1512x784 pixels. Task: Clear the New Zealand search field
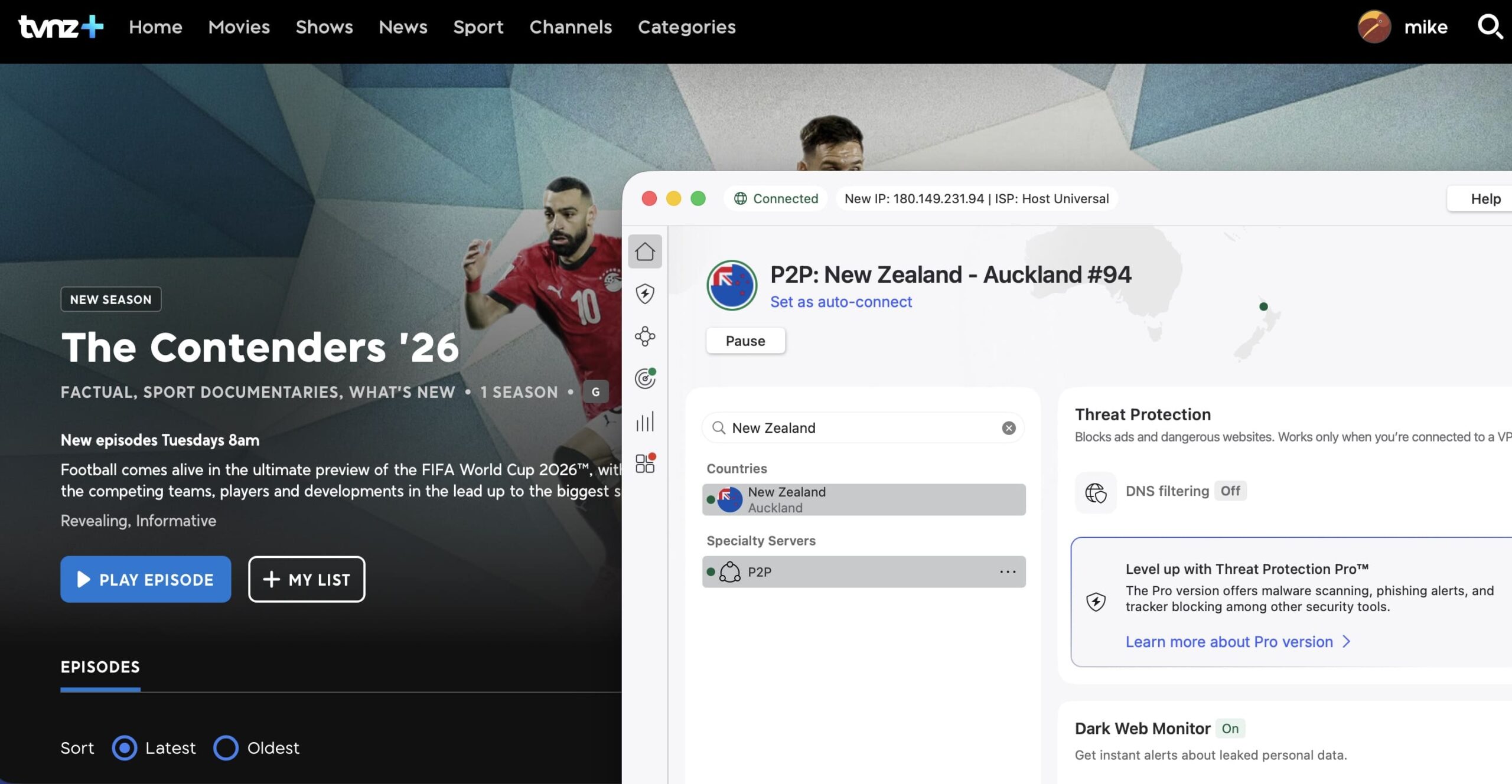(1008, 428)
